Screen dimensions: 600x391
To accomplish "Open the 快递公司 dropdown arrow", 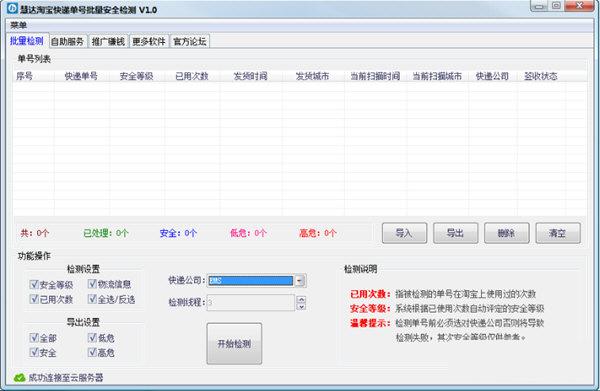I will pos(300,281).
